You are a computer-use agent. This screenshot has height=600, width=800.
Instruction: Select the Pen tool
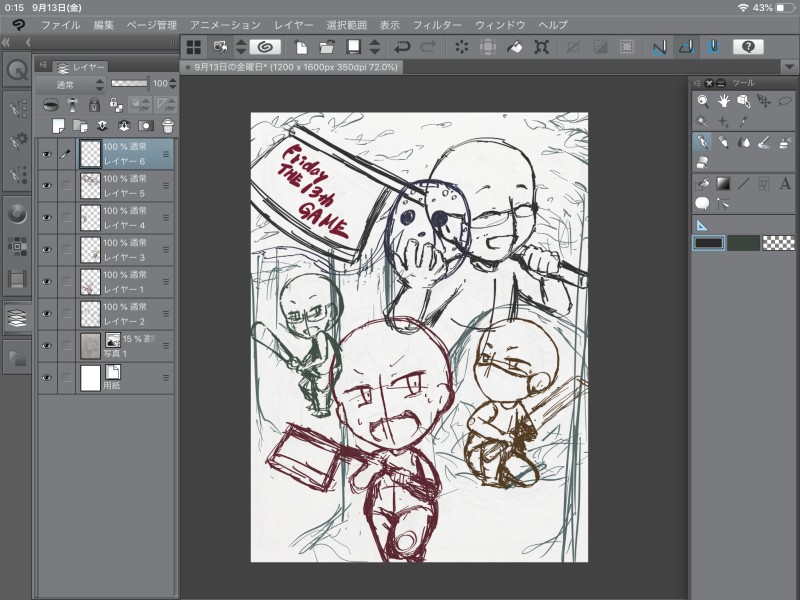point(703,142)
